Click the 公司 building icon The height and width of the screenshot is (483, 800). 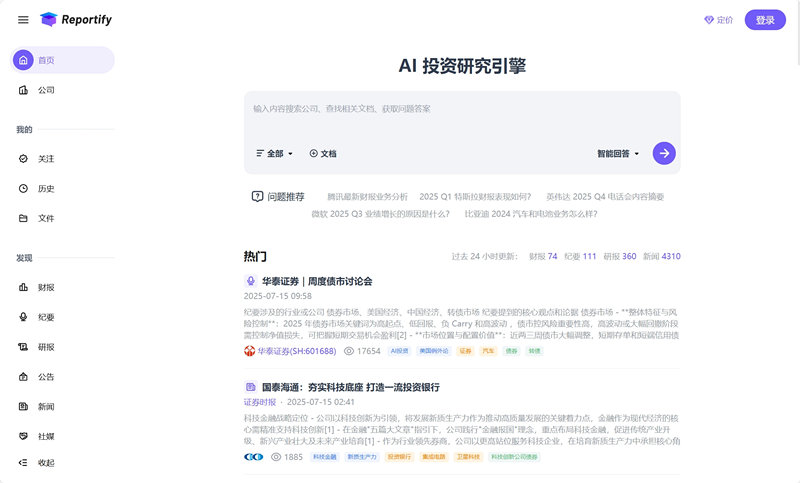click(23, 90)
